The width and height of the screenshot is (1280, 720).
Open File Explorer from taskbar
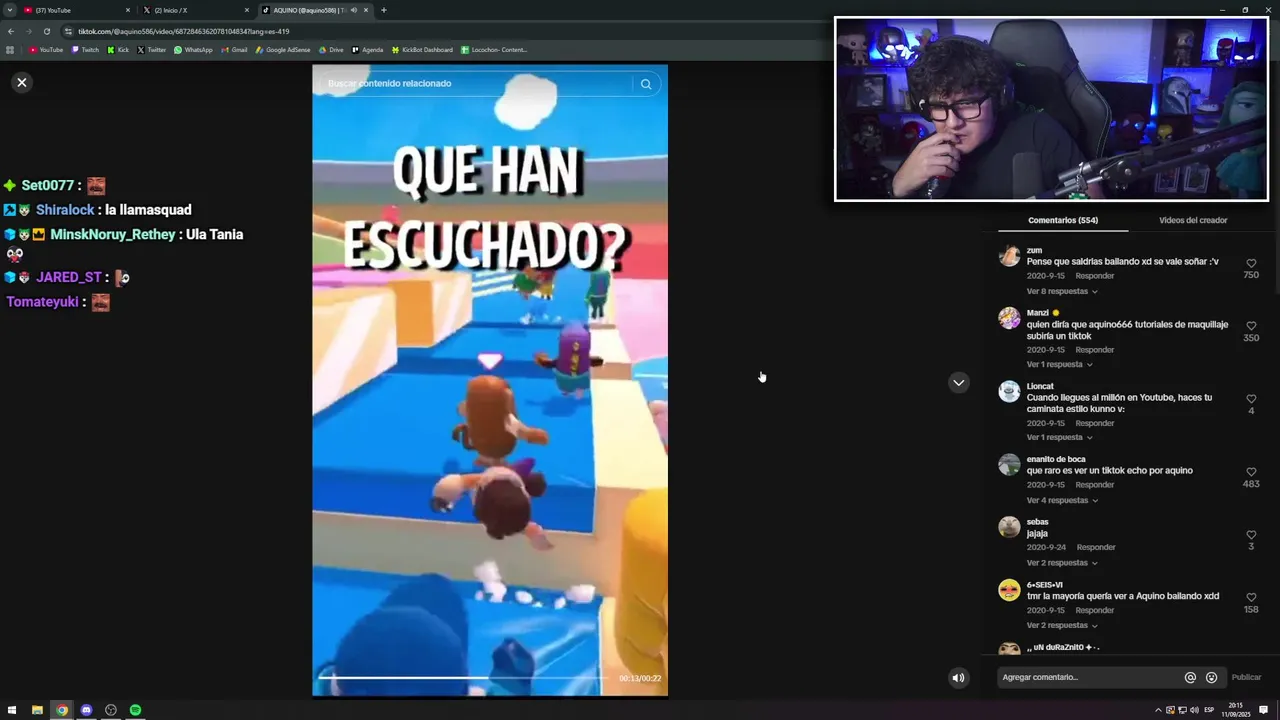(x=37, y=710)
